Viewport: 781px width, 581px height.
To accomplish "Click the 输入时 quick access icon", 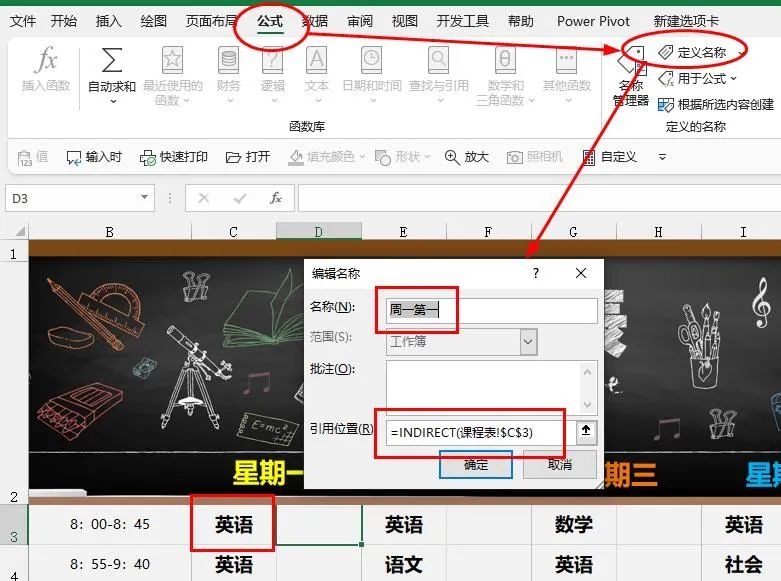I will (74, 158).
